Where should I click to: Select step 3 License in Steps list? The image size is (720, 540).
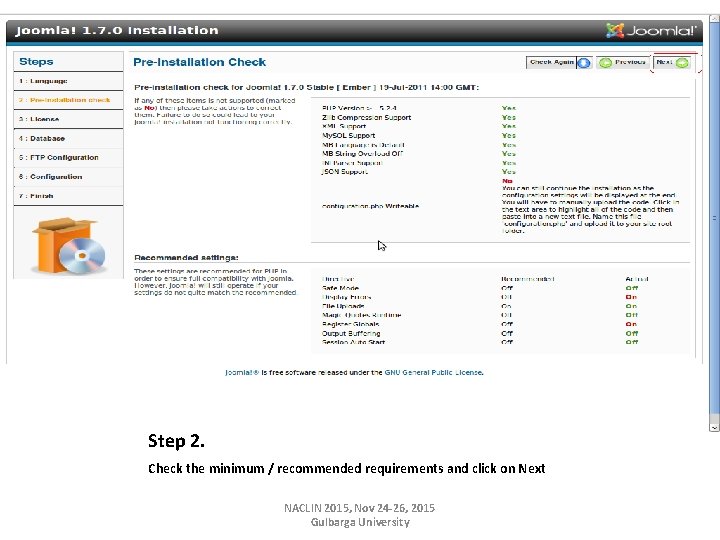click(68, 119)
